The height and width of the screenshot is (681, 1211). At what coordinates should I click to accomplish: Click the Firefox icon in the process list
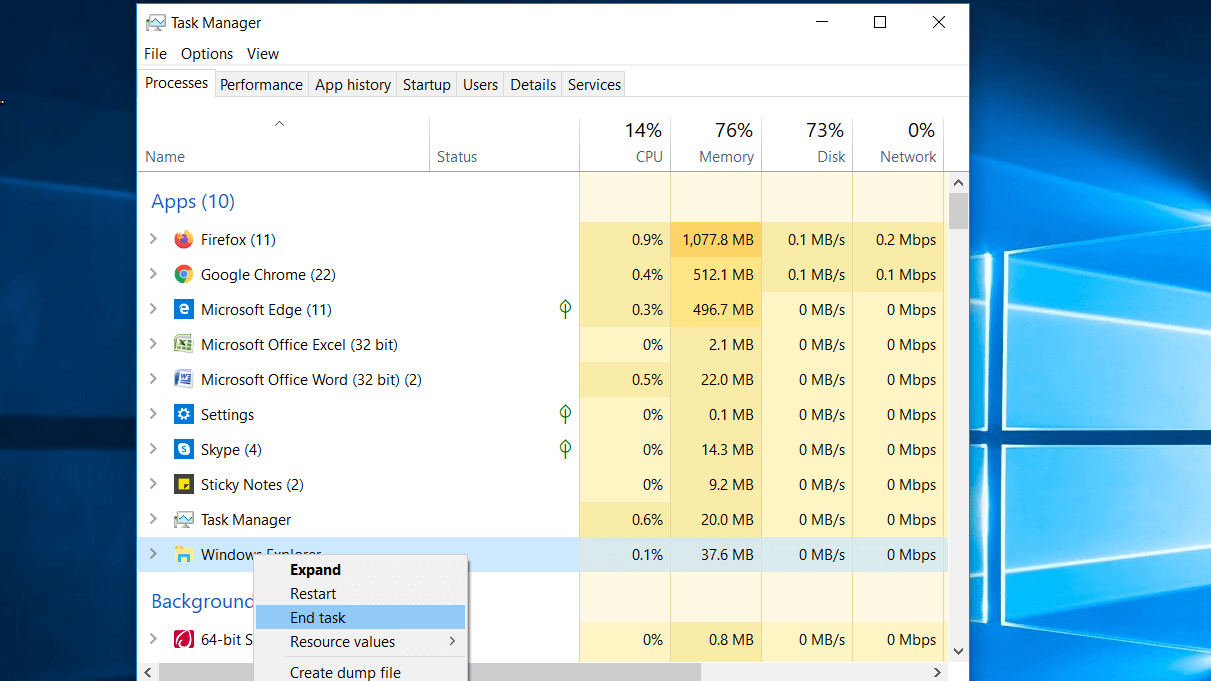click(x=183, y=239)
